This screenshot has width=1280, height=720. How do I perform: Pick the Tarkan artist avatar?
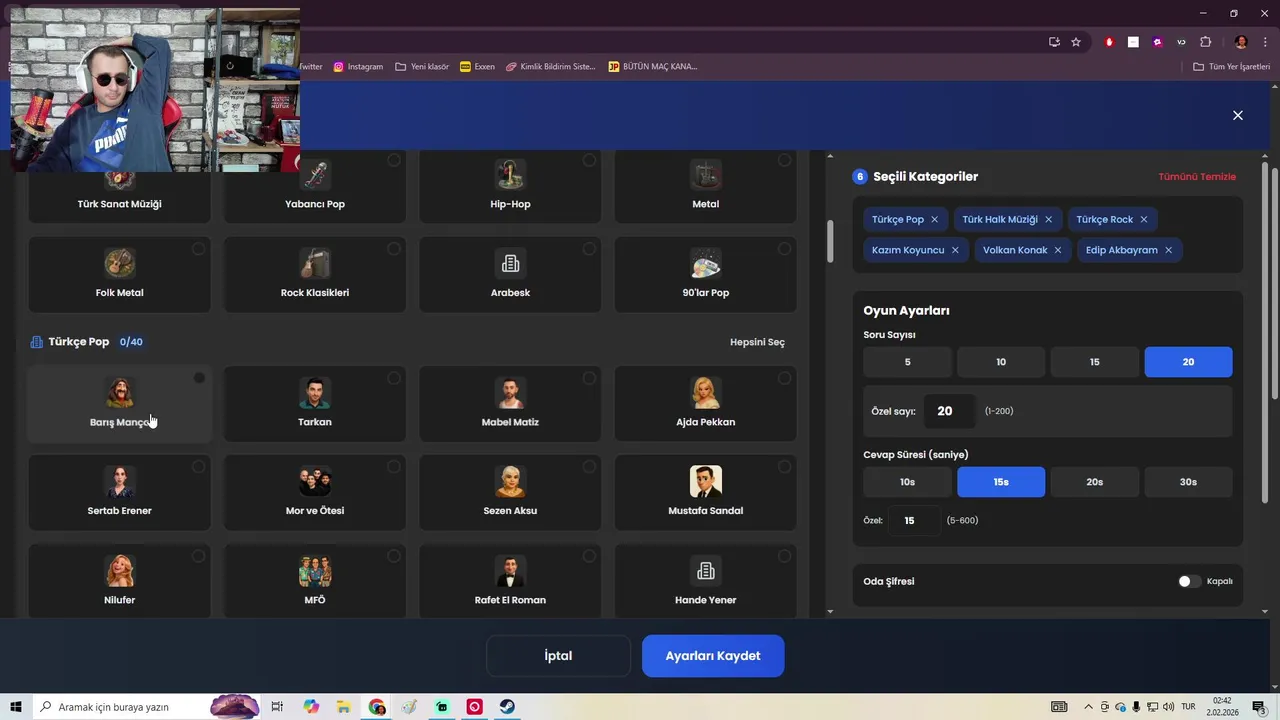point(315,393)
